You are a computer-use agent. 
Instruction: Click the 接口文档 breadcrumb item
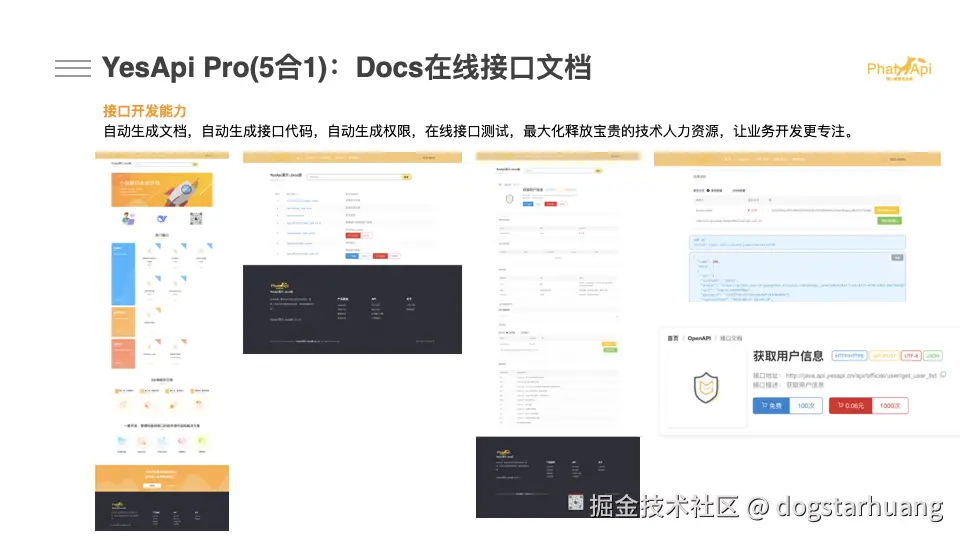pyautogui.click(x=731, y=338)
